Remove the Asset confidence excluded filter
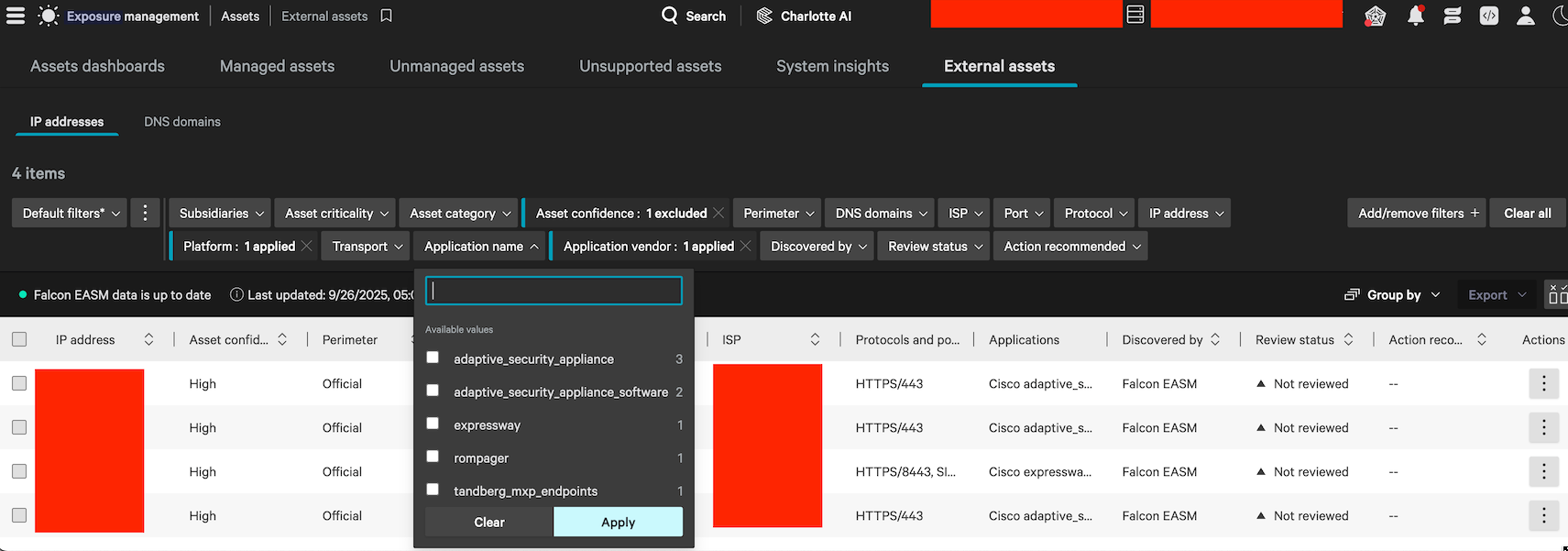 pos(718,213)
